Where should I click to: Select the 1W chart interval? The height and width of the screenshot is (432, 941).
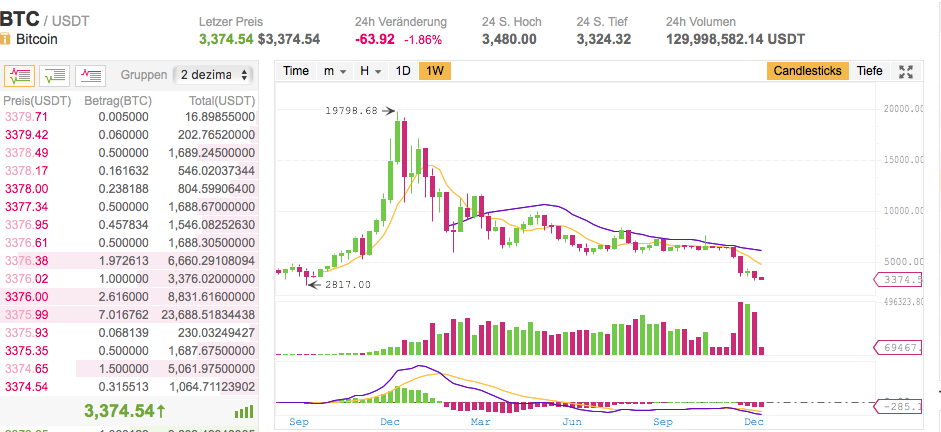point(435,71)
